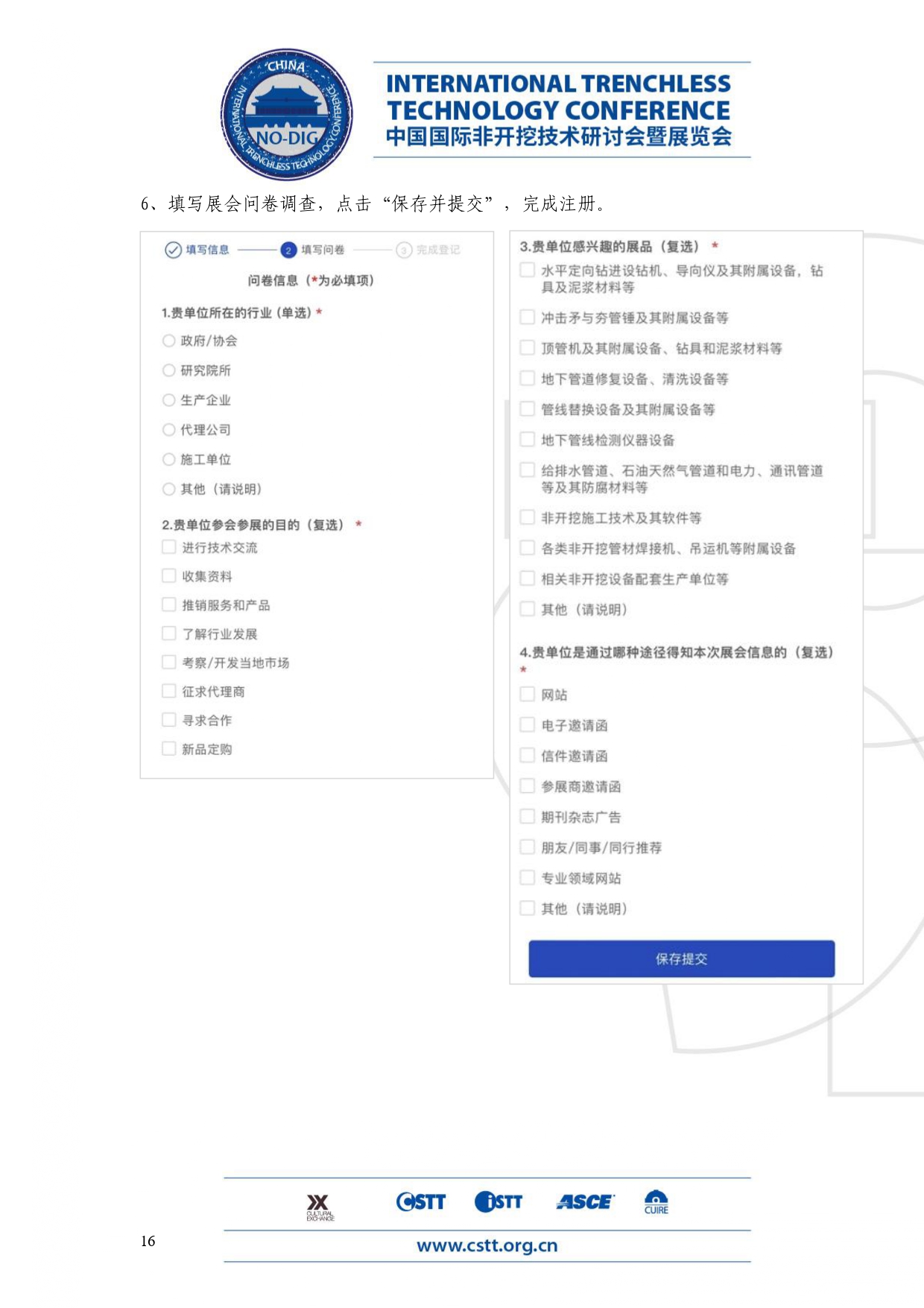Viewport: 924px width, 1308px height.
Task: Click the checkmark icon beside 填写信息 step
Action: (173, 250)
